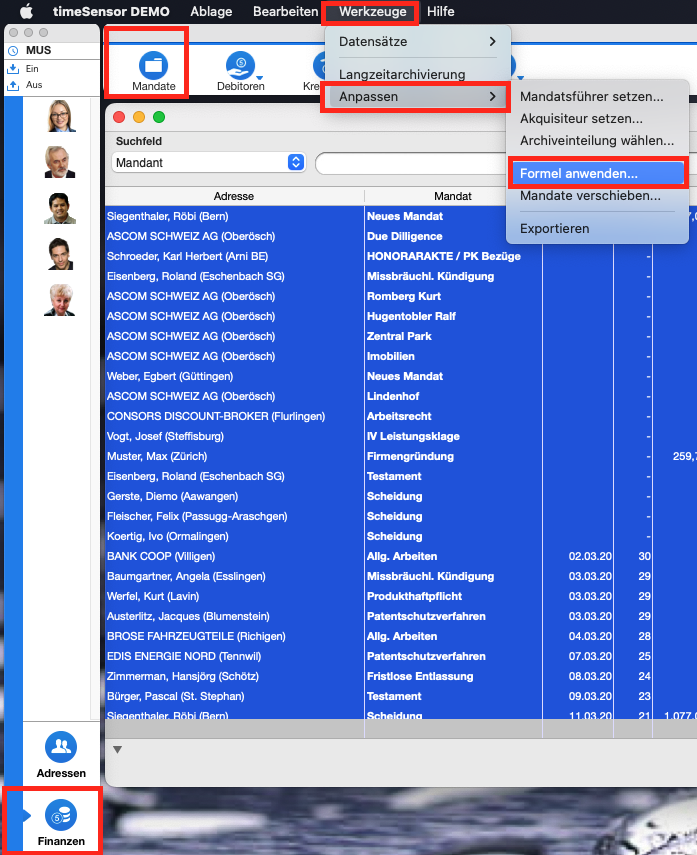This screenshot has width=697, height=855.
Task: Sort by the Adresse column header
Action: point(234,196)
